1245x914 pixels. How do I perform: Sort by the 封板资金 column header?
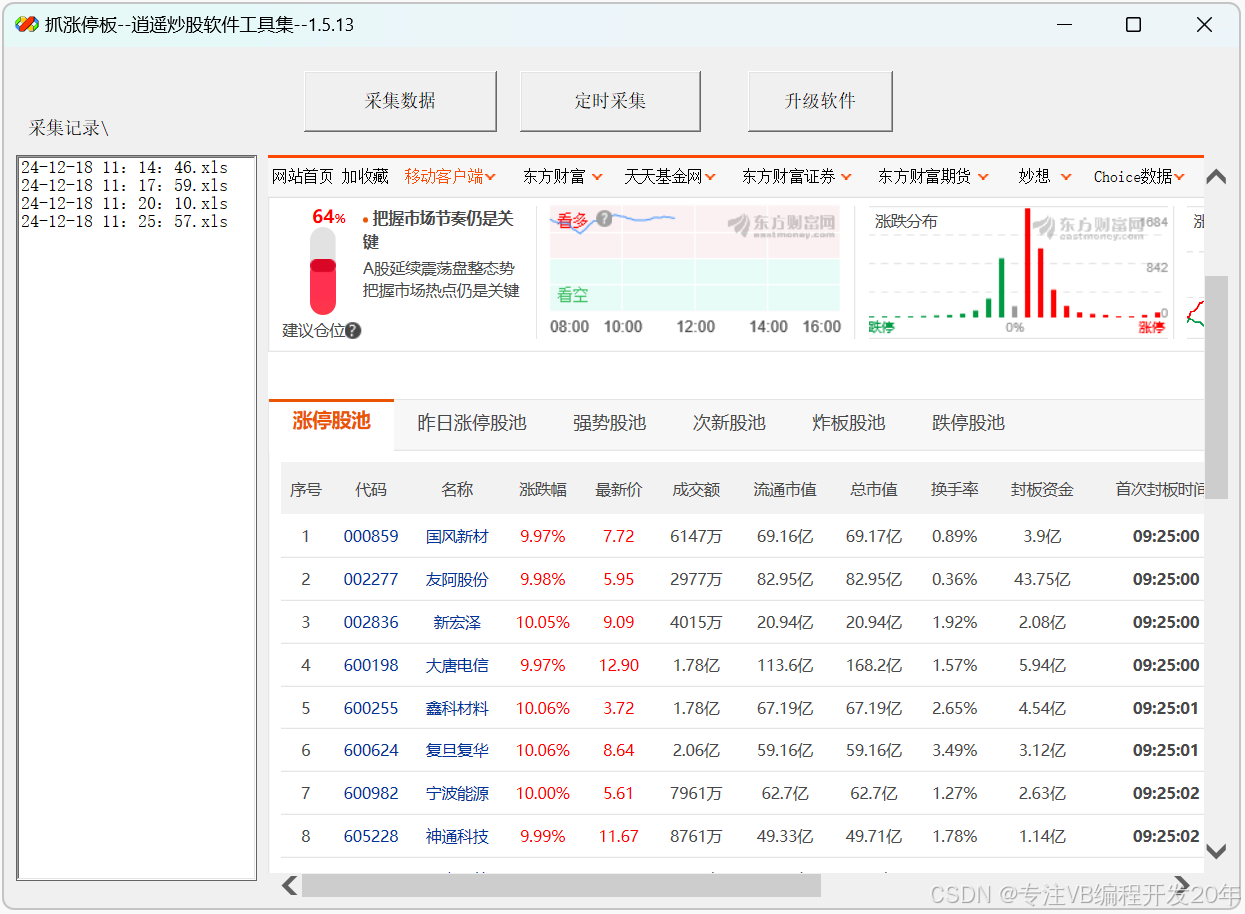[x=1042, y=490]
